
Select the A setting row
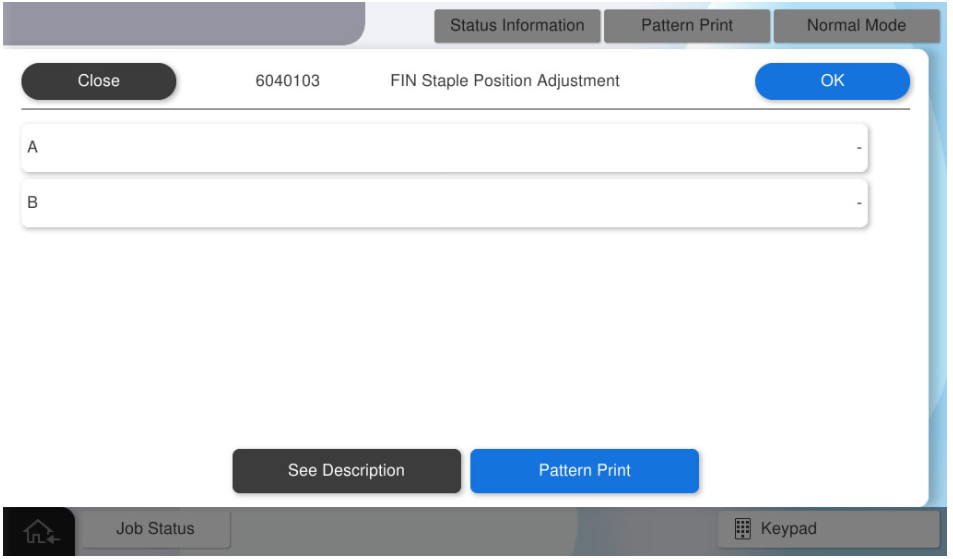point(444,148)
